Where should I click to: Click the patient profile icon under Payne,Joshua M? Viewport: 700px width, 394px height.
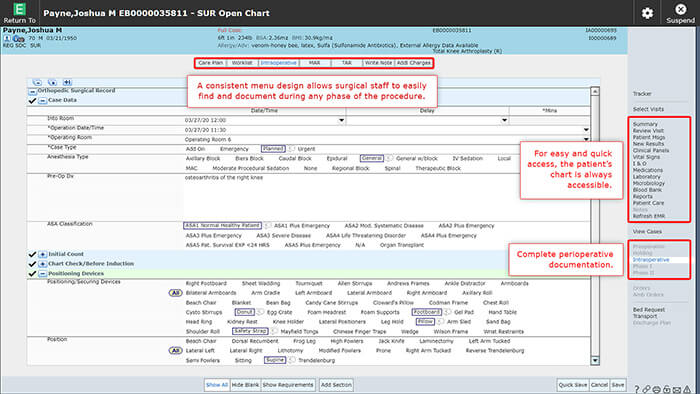[7, 38]
